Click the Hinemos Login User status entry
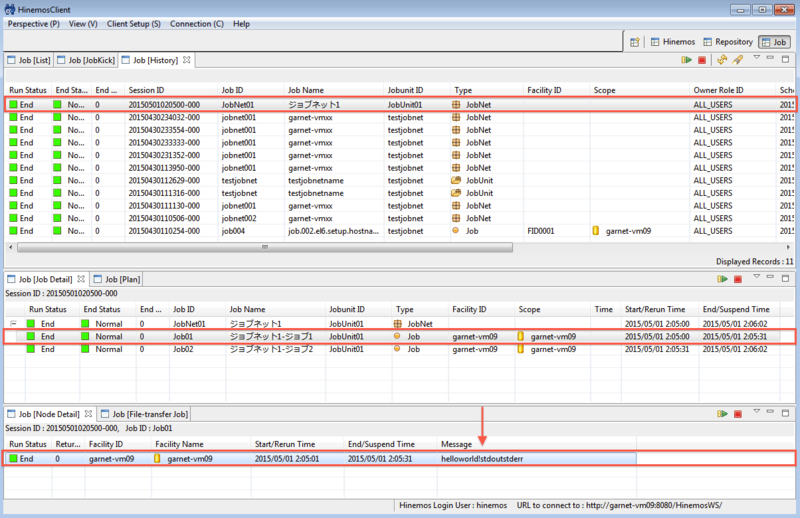The image size is (800, 518). tap(453, 506)
